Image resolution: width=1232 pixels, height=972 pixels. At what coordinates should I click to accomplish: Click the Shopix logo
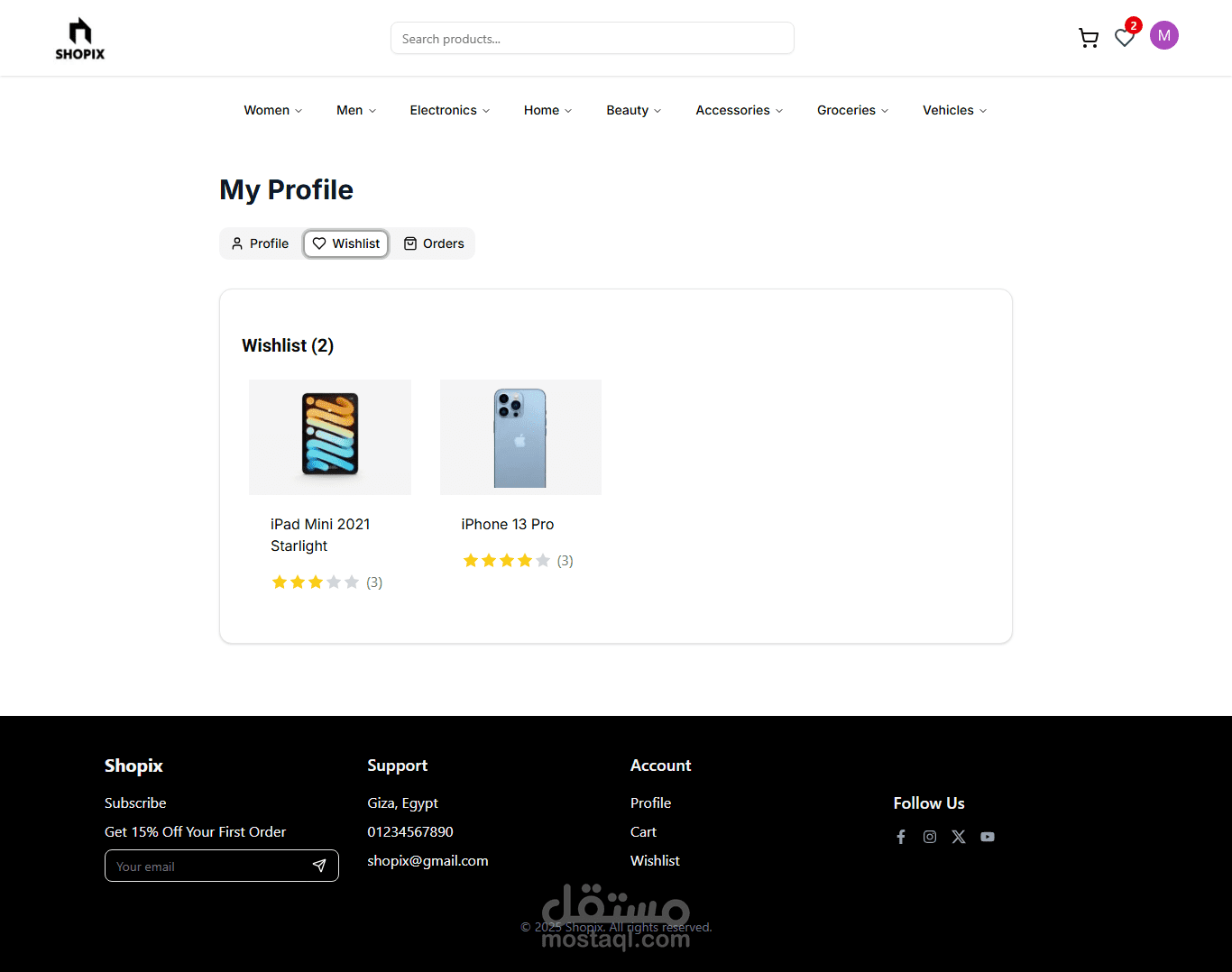click(x=80, y=39)
